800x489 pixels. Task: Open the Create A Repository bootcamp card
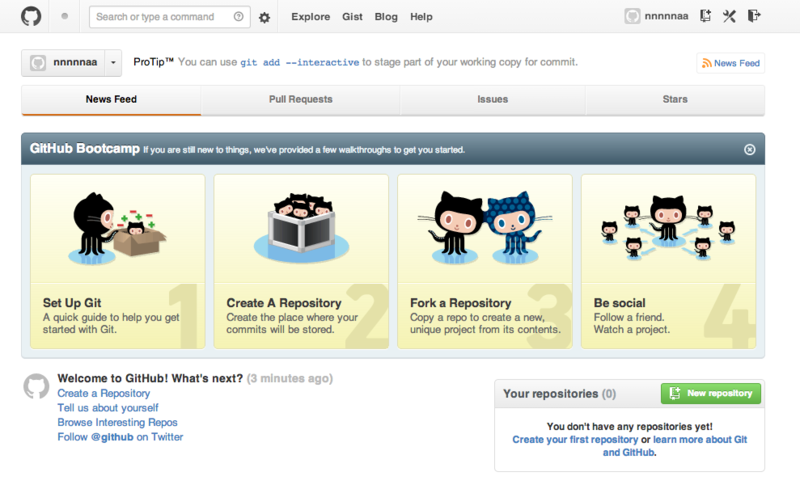point(302,261)
